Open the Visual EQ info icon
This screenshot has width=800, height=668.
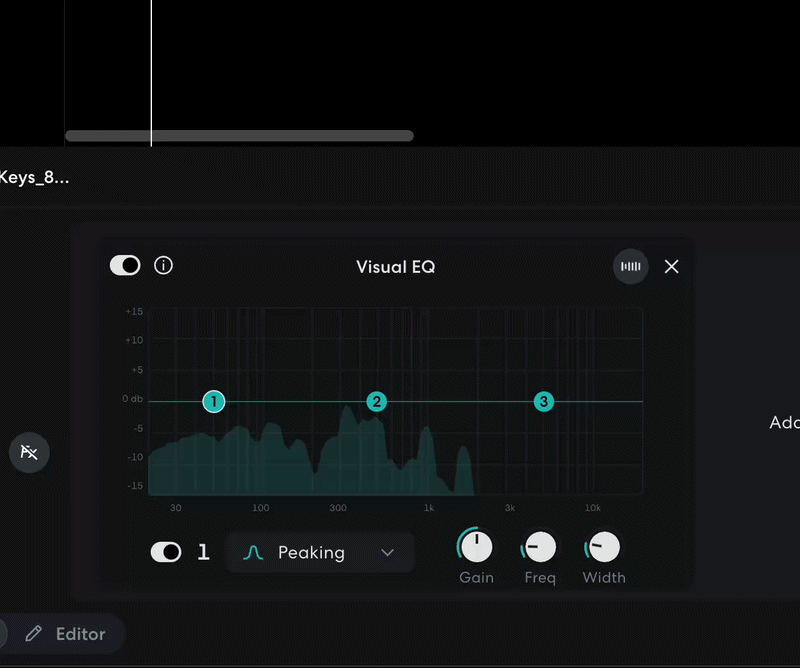point(164,265)
